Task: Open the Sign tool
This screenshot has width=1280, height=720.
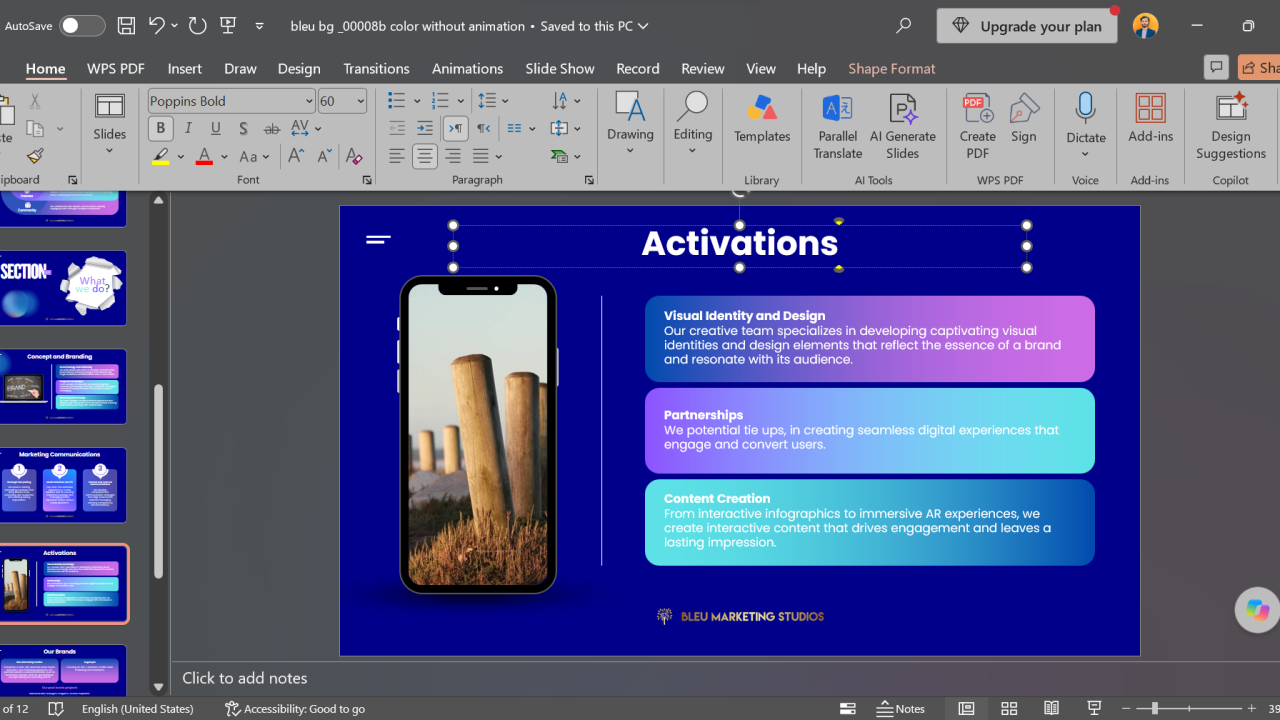Action: [x=1024, y=119]
